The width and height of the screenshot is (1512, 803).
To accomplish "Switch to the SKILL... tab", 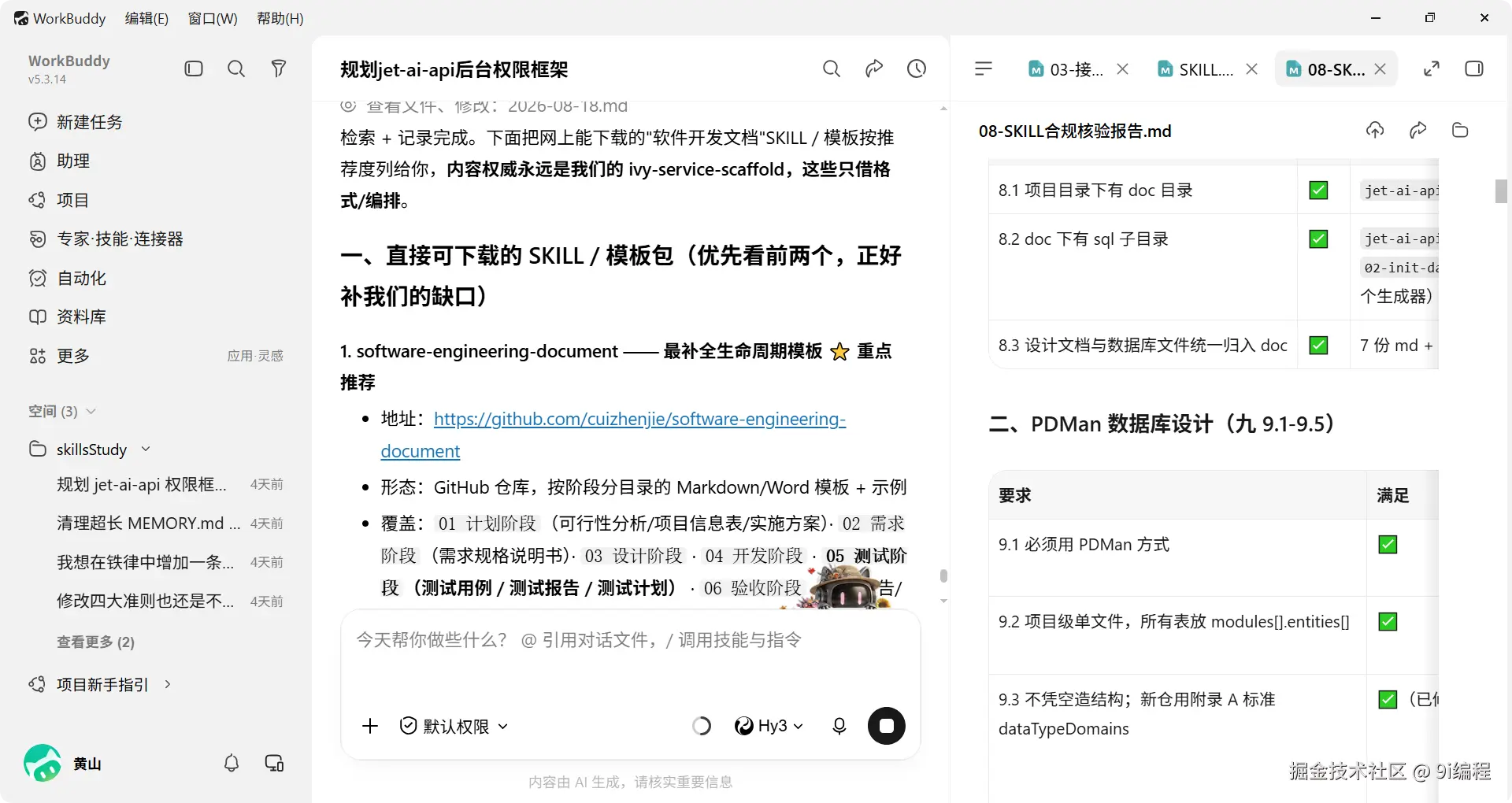I will point(1195,69).
